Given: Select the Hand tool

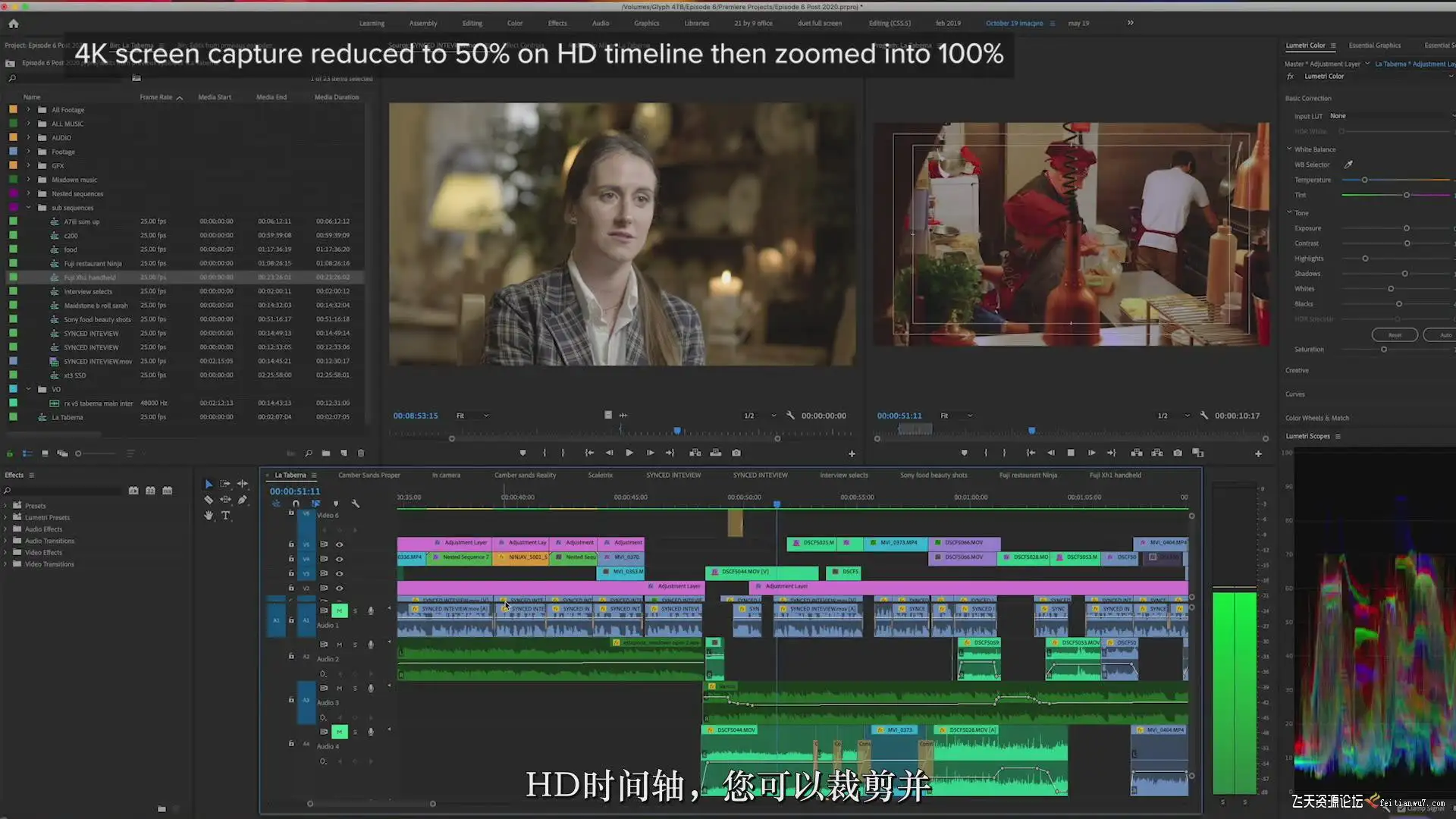Looking at the screenshot, I should coord(209,516).
